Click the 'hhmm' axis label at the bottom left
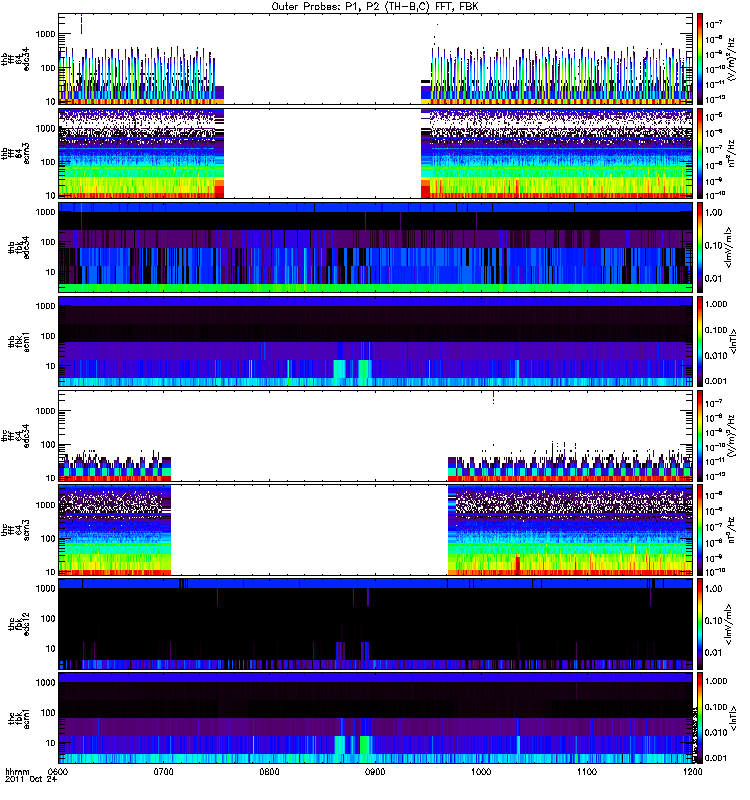 [x=16, y=771]
